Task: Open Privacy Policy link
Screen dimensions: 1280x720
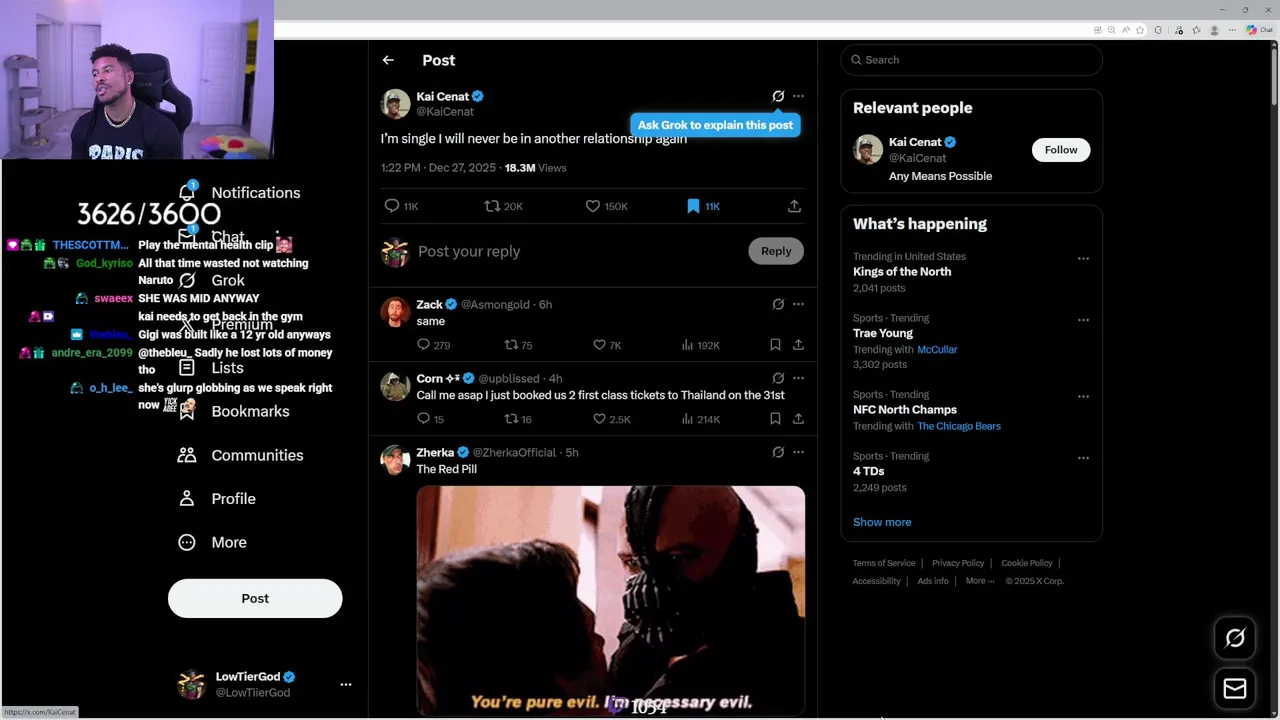Action: pyautogui.click(x=958, y=563)
